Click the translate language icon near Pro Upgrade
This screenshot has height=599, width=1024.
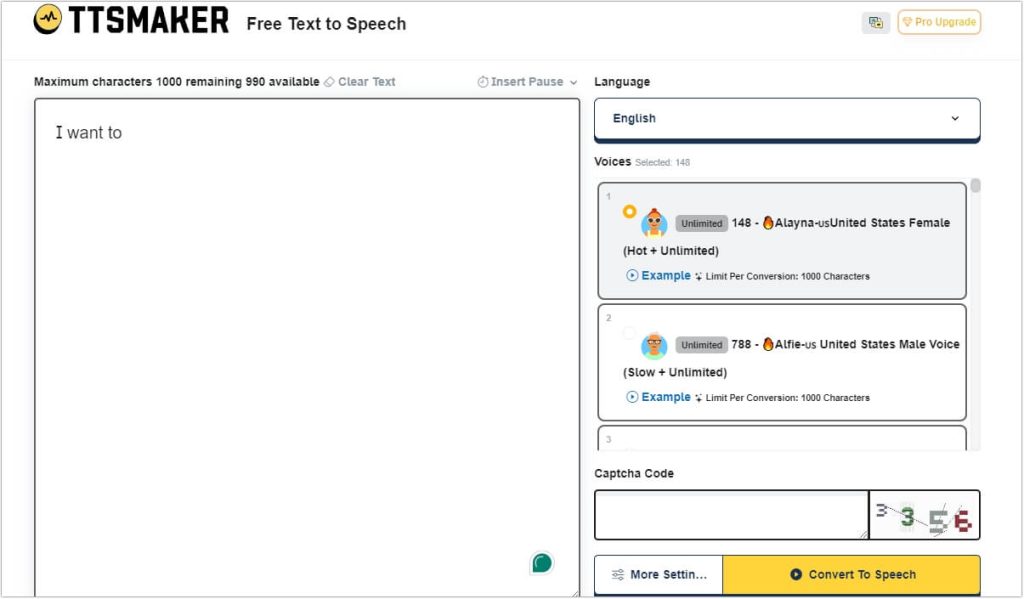(875, 23)
